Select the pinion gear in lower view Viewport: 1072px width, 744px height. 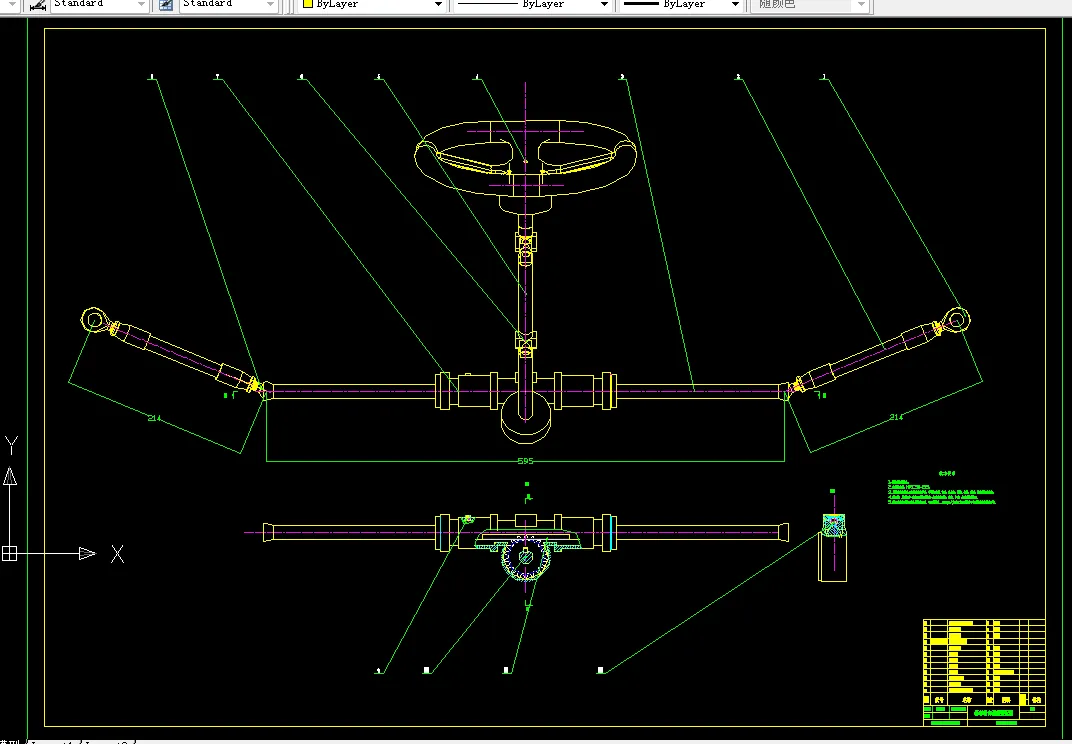525,557
